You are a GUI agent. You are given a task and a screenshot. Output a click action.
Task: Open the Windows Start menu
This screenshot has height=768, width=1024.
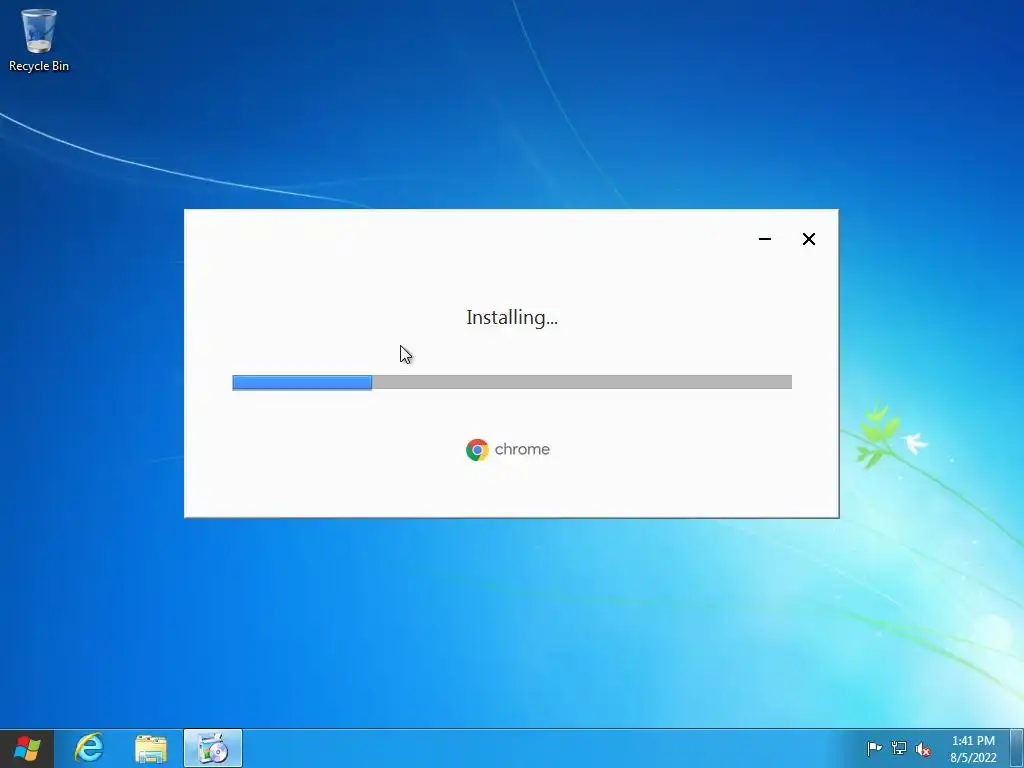(27, 748)
